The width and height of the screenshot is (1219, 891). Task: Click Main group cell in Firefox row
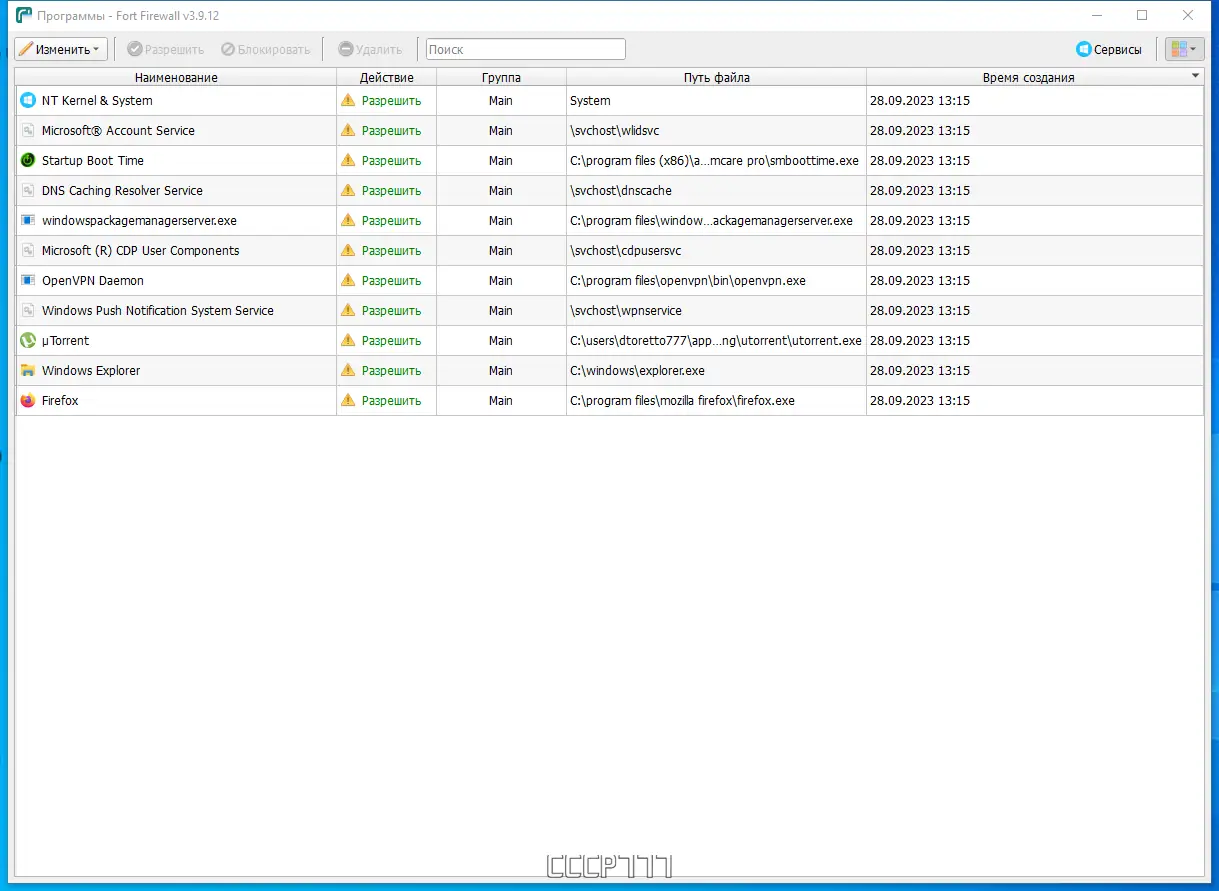[501, 400]
